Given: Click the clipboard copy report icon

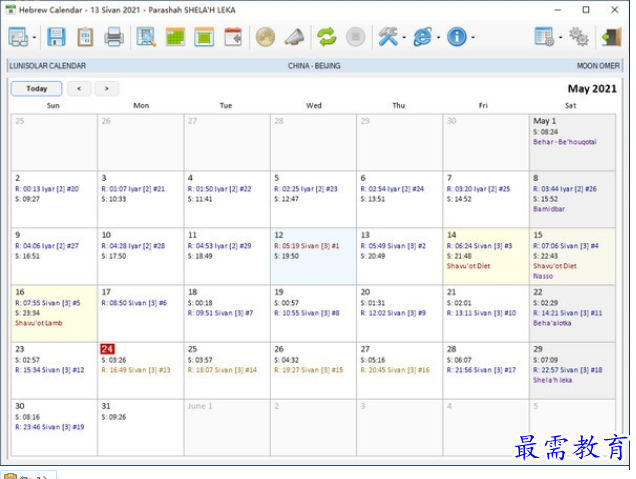Looking at the screenshot, I should point(85,37).
